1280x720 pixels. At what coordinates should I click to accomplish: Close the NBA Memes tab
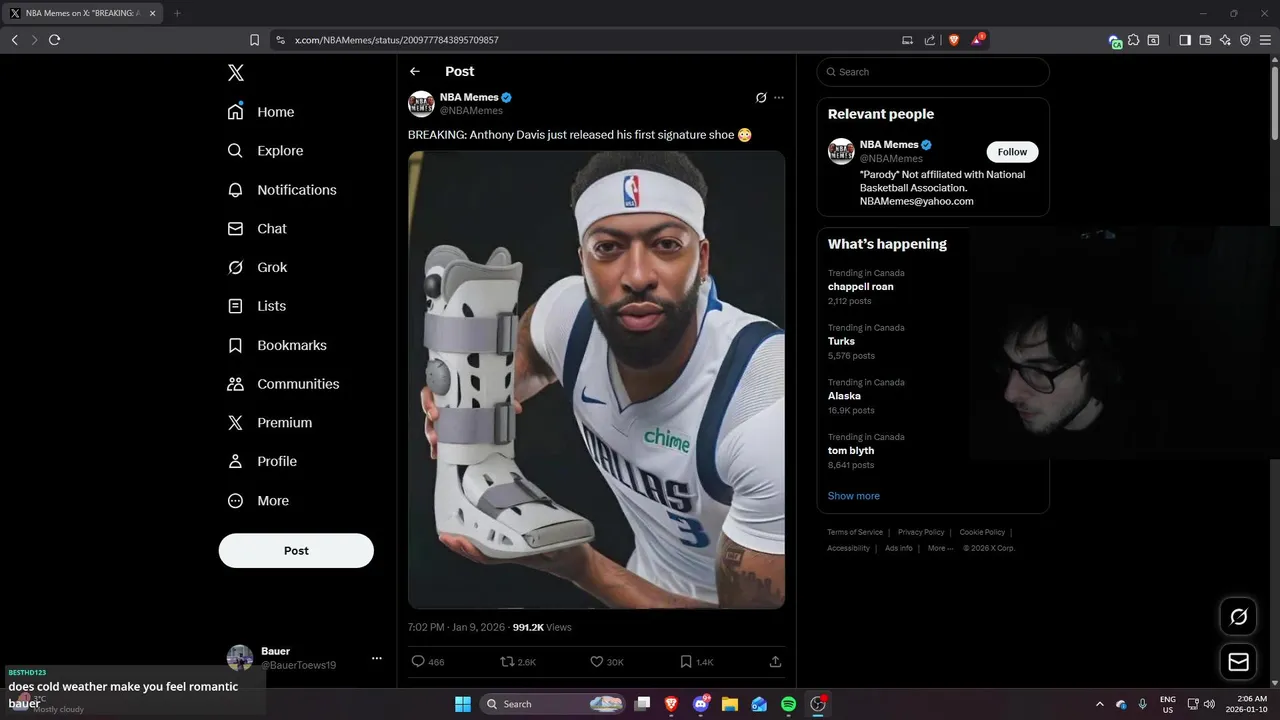(153, 13)
